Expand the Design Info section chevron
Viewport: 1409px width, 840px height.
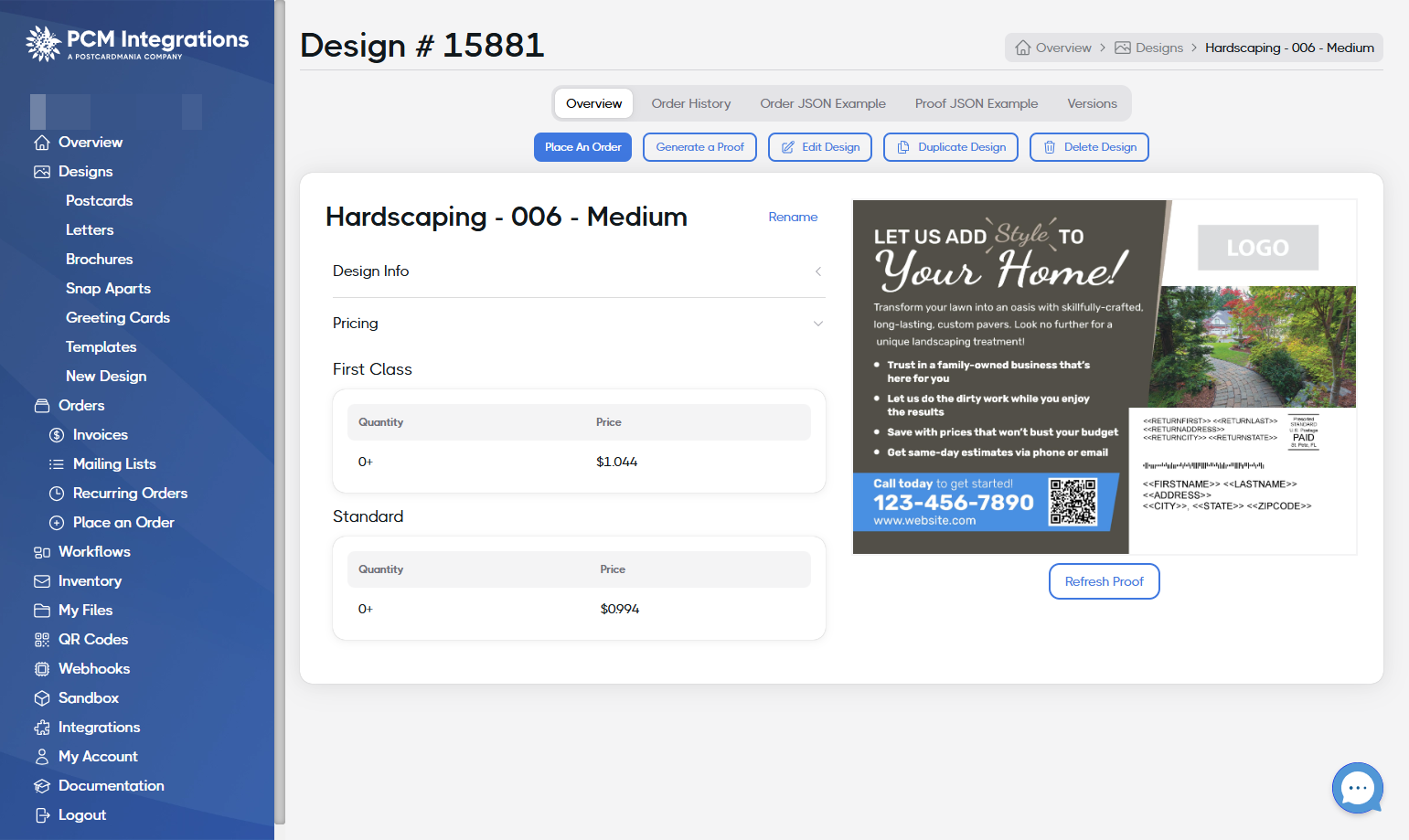[818, 271]
